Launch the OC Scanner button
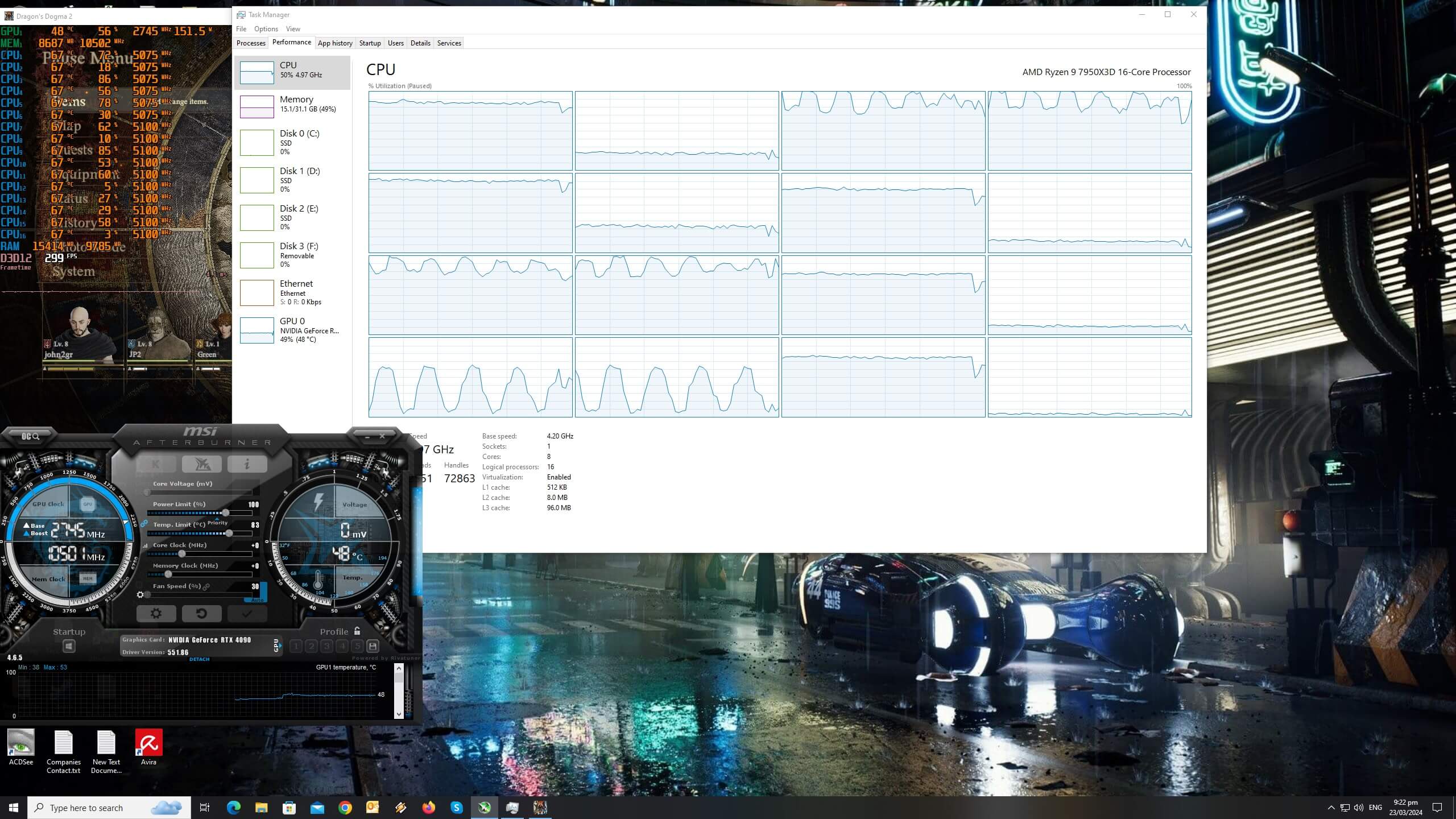1456x819 pixels. pyautogui.click(x=31, y=436)
